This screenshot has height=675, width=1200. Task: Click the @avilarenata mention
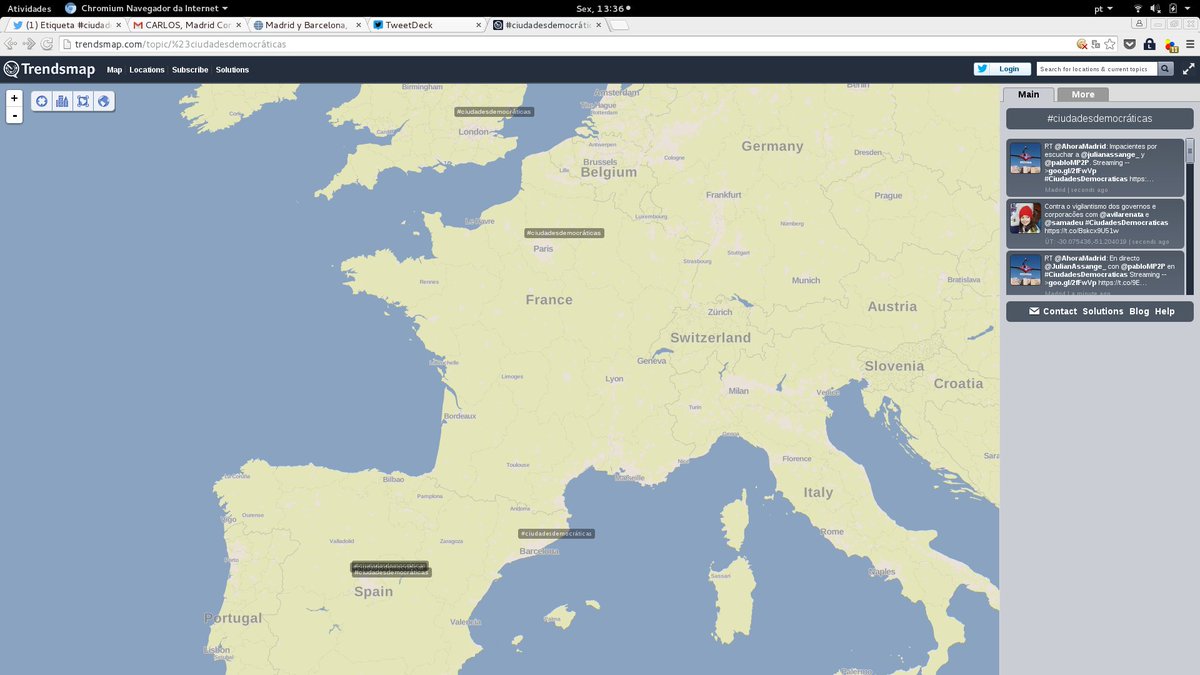pyautogui.click(x=1122, y=214)
